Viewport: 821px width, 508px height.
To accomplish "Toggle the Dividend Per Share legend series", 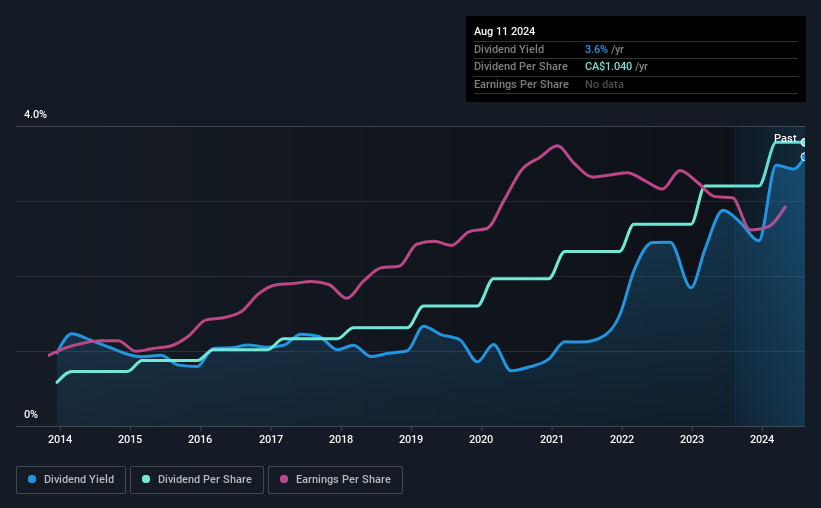I will click(x=197, y=480).
